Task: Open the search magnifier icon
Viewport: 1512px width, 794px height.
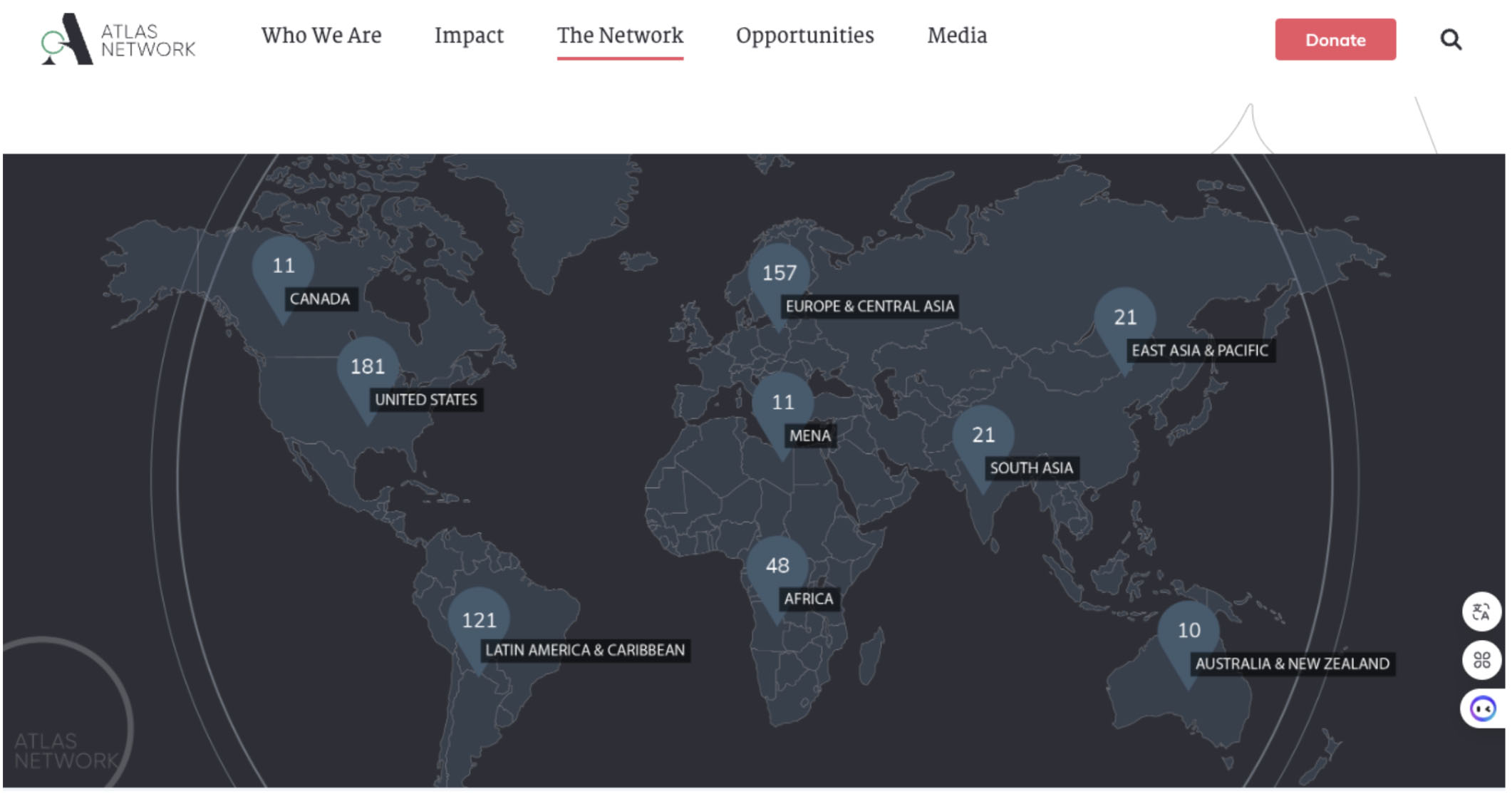Action: 1451,39
